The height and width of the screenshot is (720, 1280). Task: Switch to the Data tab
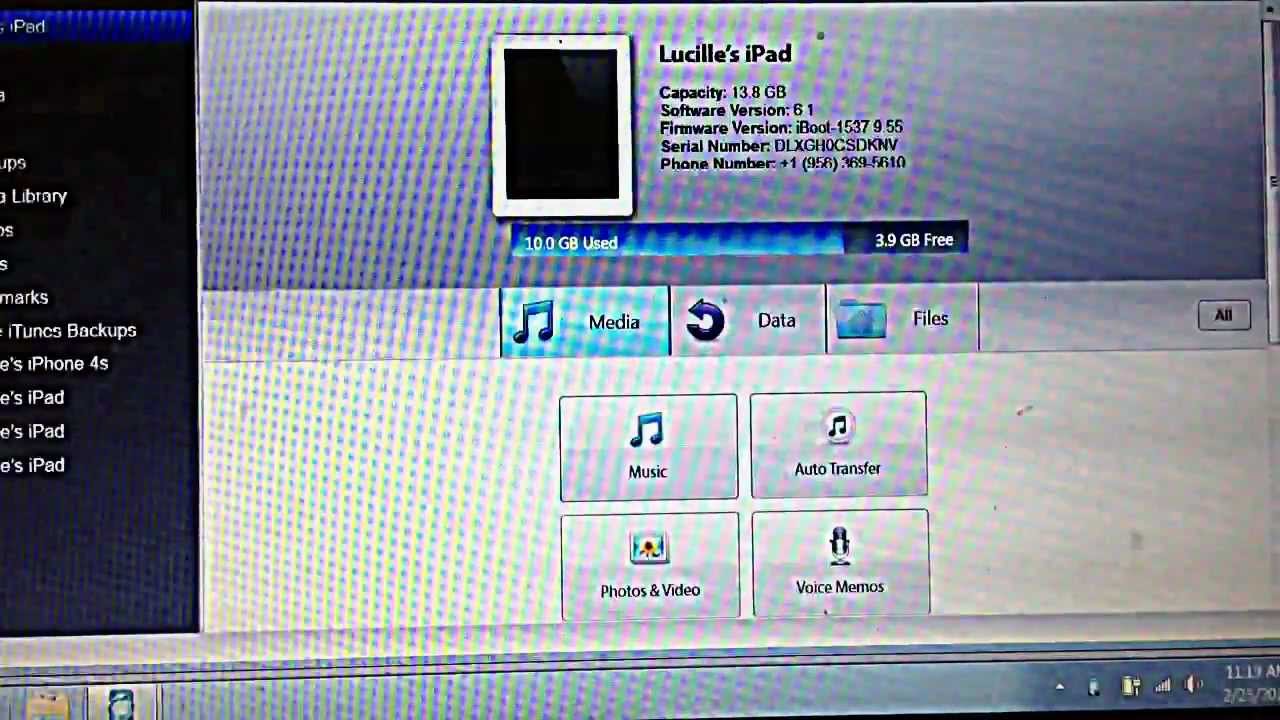(x=748, y=320)
